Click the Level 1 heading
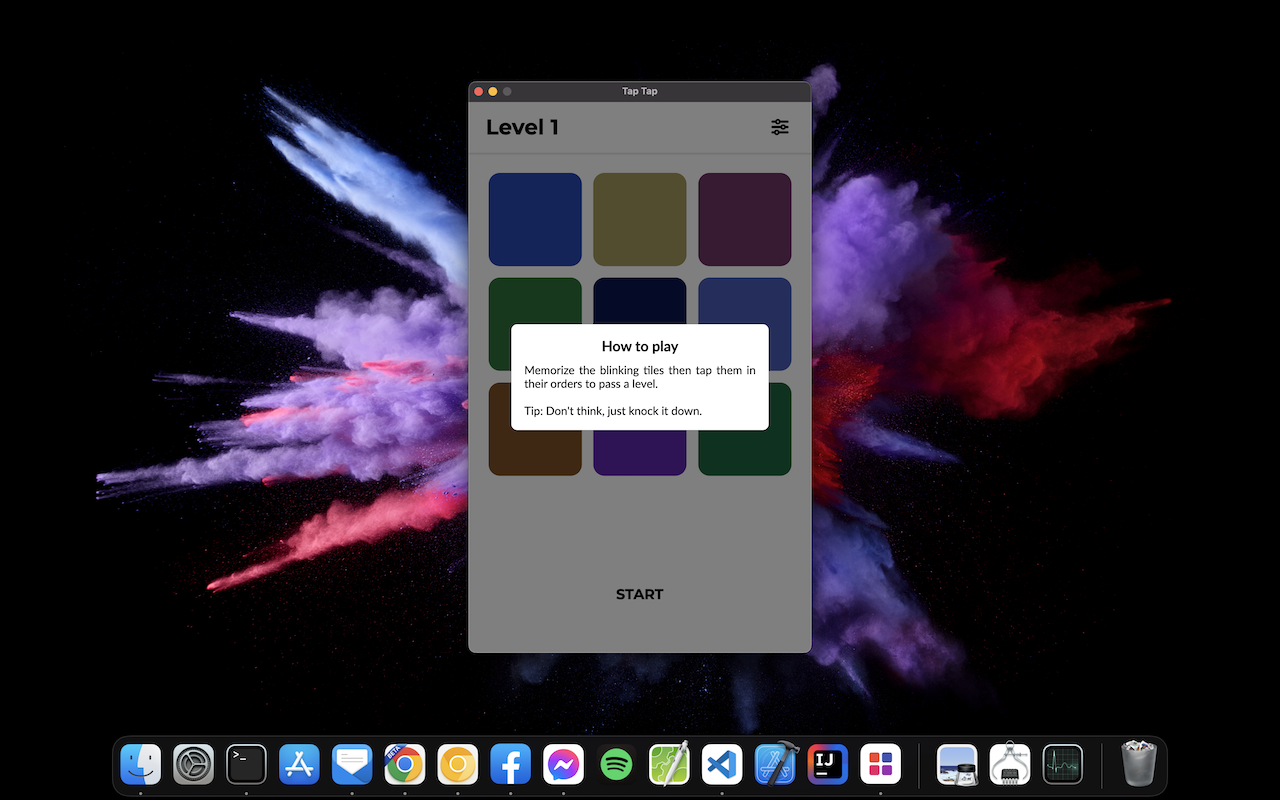Viewport: 1280px width, 800px height. coord(522,127)
